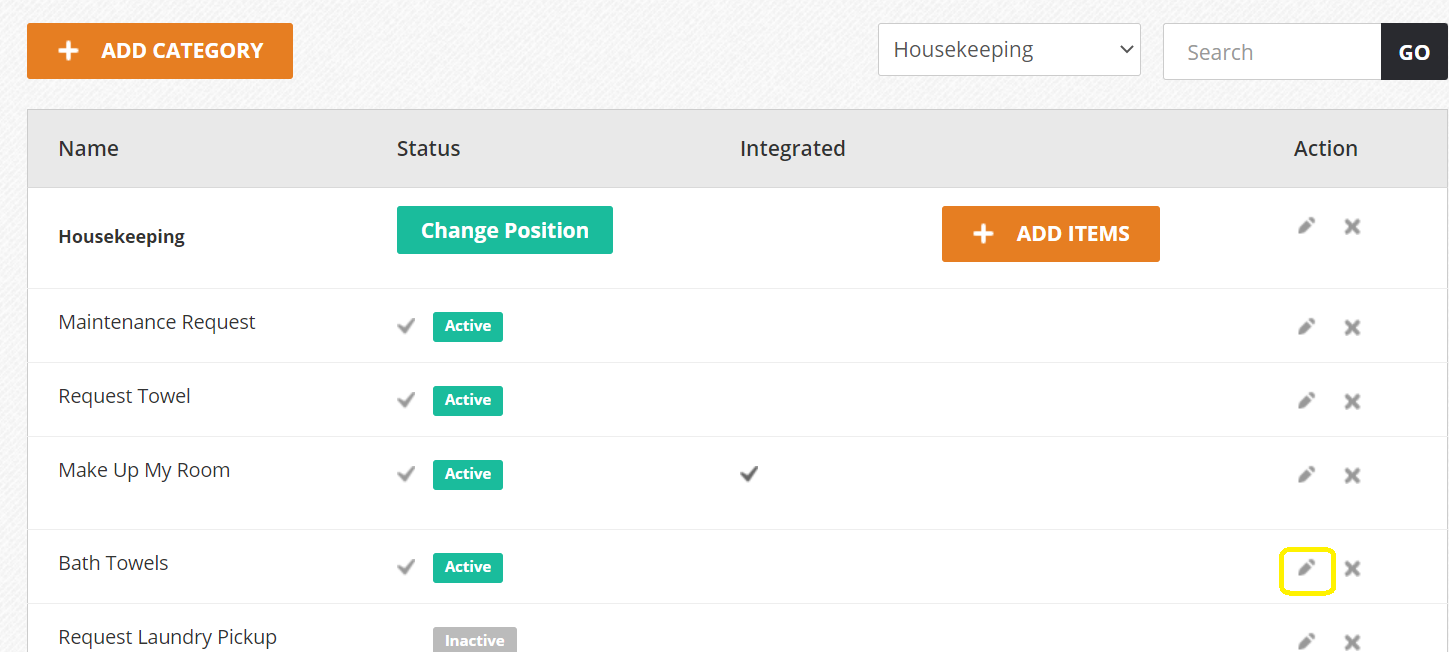
Task: Delete the Make Up My Room item
Action: pos(1352,475)
